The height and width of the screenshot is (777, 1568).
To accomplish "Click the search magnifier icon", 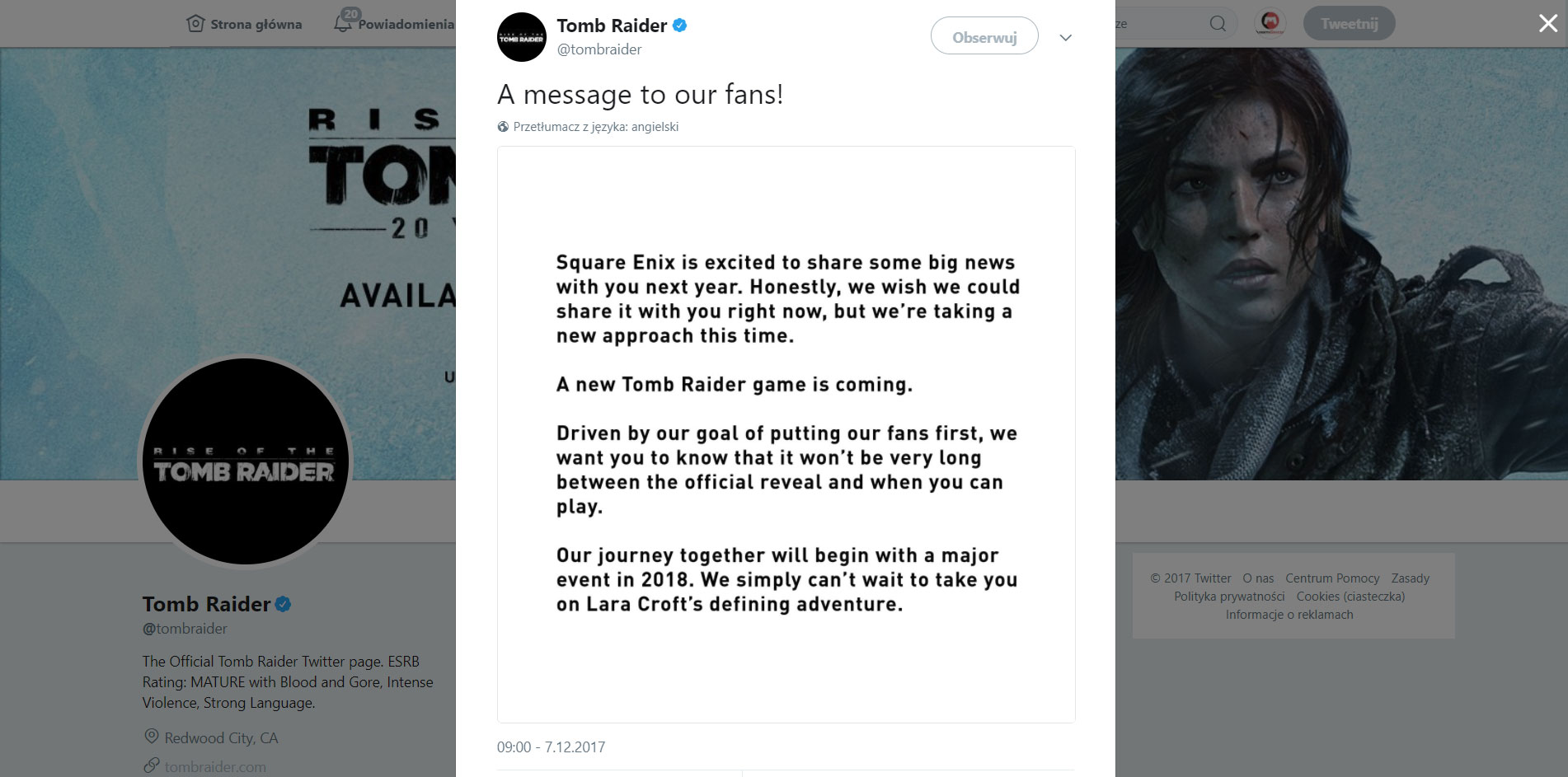I will tap(1217, 24).
